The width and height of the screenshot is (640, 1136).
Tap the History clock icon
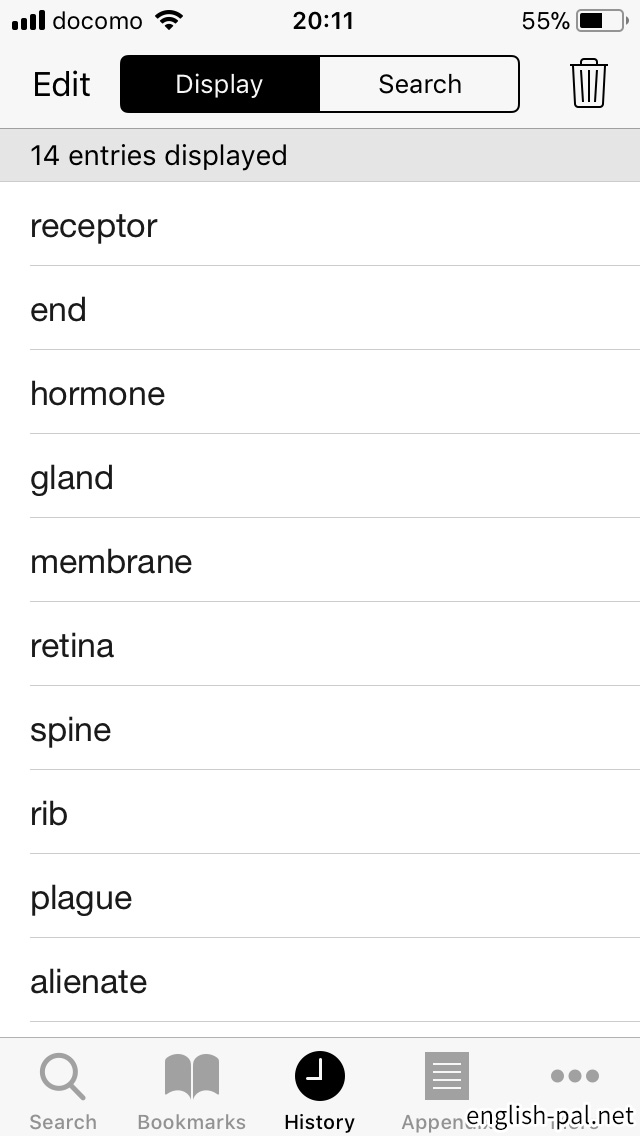coord(320,1077)
